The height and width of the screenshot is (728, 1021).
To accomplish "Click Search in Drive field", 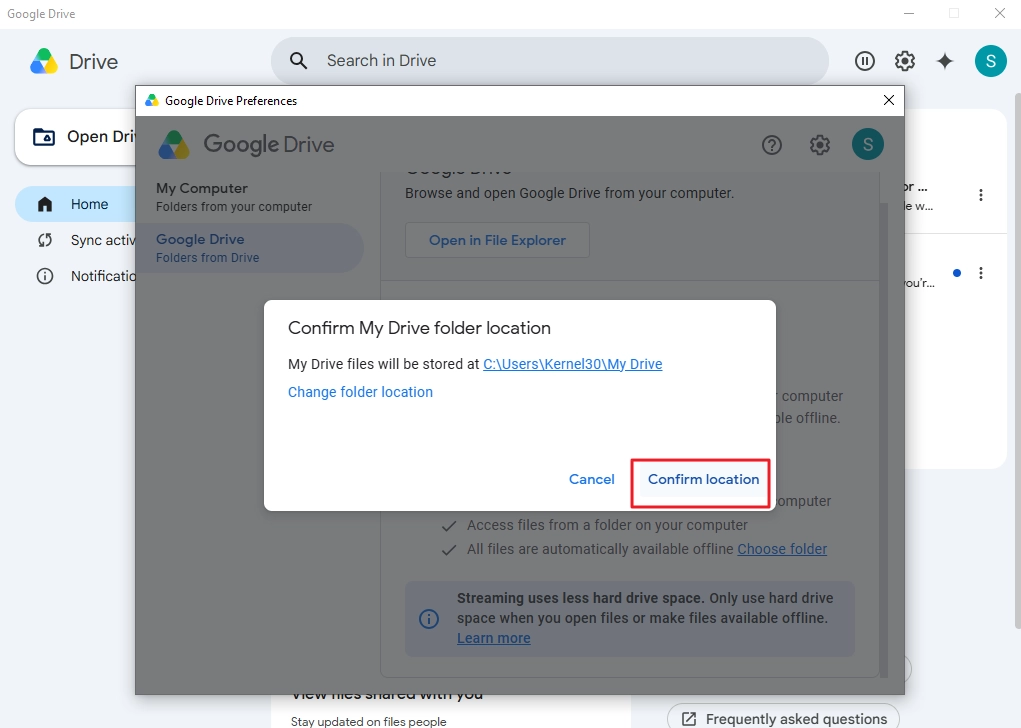I will click(550, 61).
